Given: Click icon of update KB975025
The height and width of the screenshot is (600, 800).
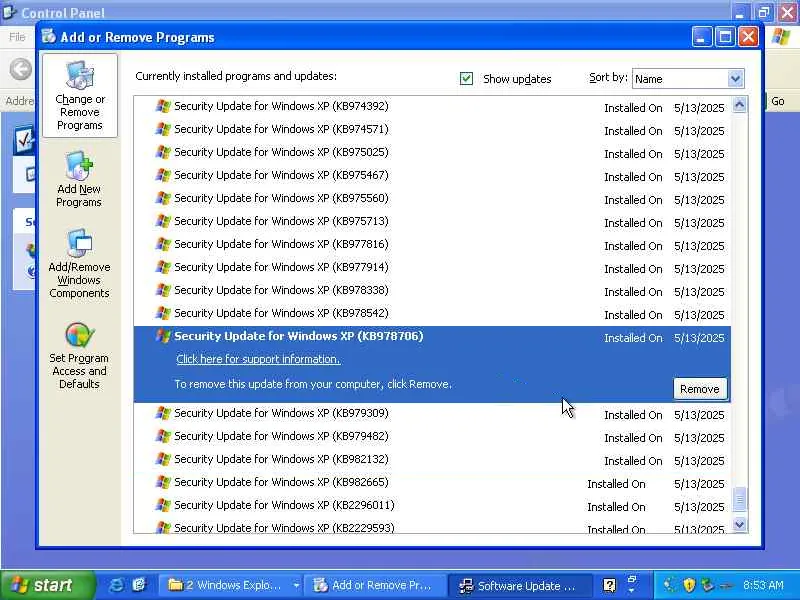Looking at the screenshot, I should point(163,152).
